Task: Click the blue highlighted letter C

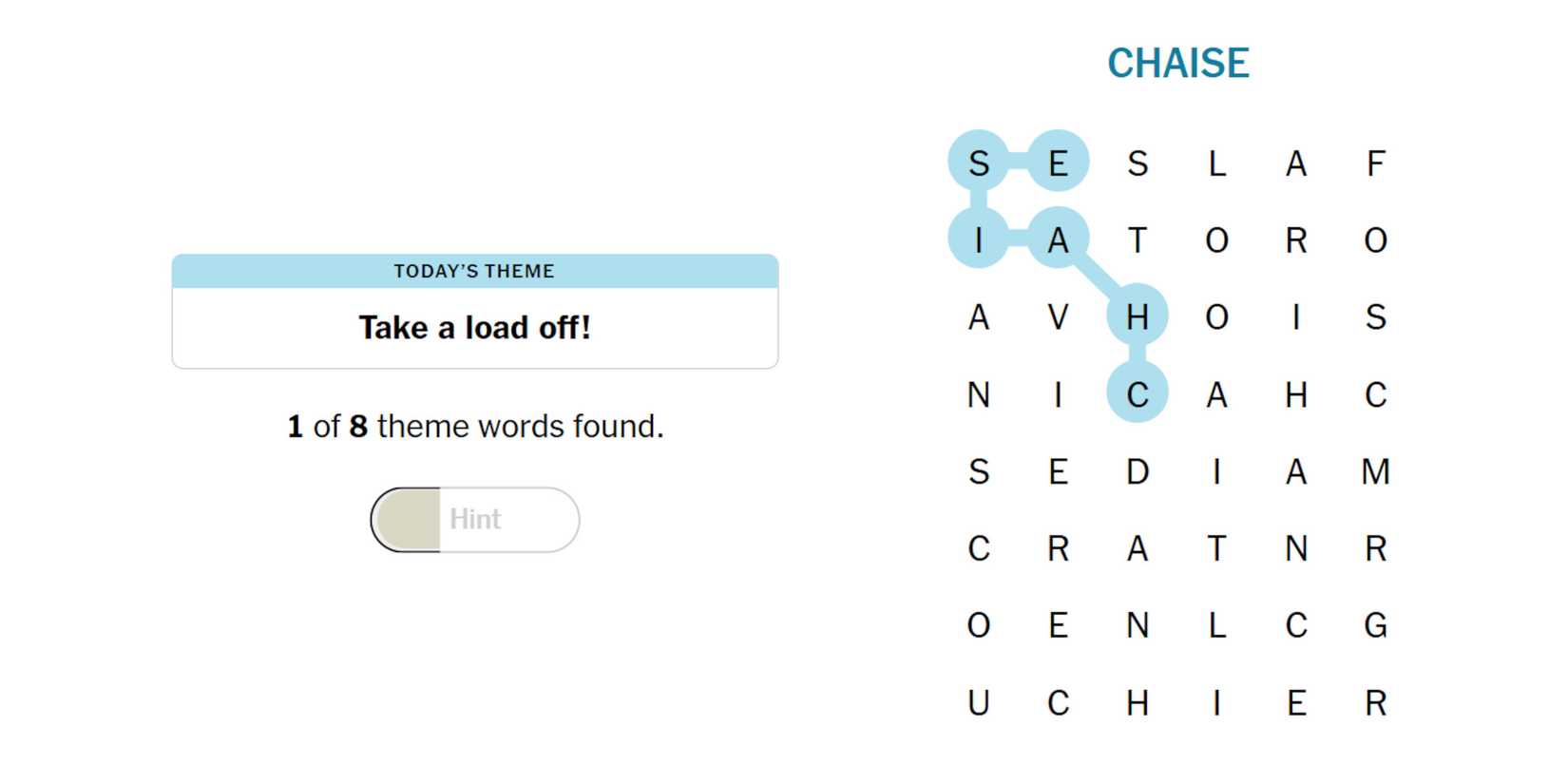Action: tap(1138, 394)
